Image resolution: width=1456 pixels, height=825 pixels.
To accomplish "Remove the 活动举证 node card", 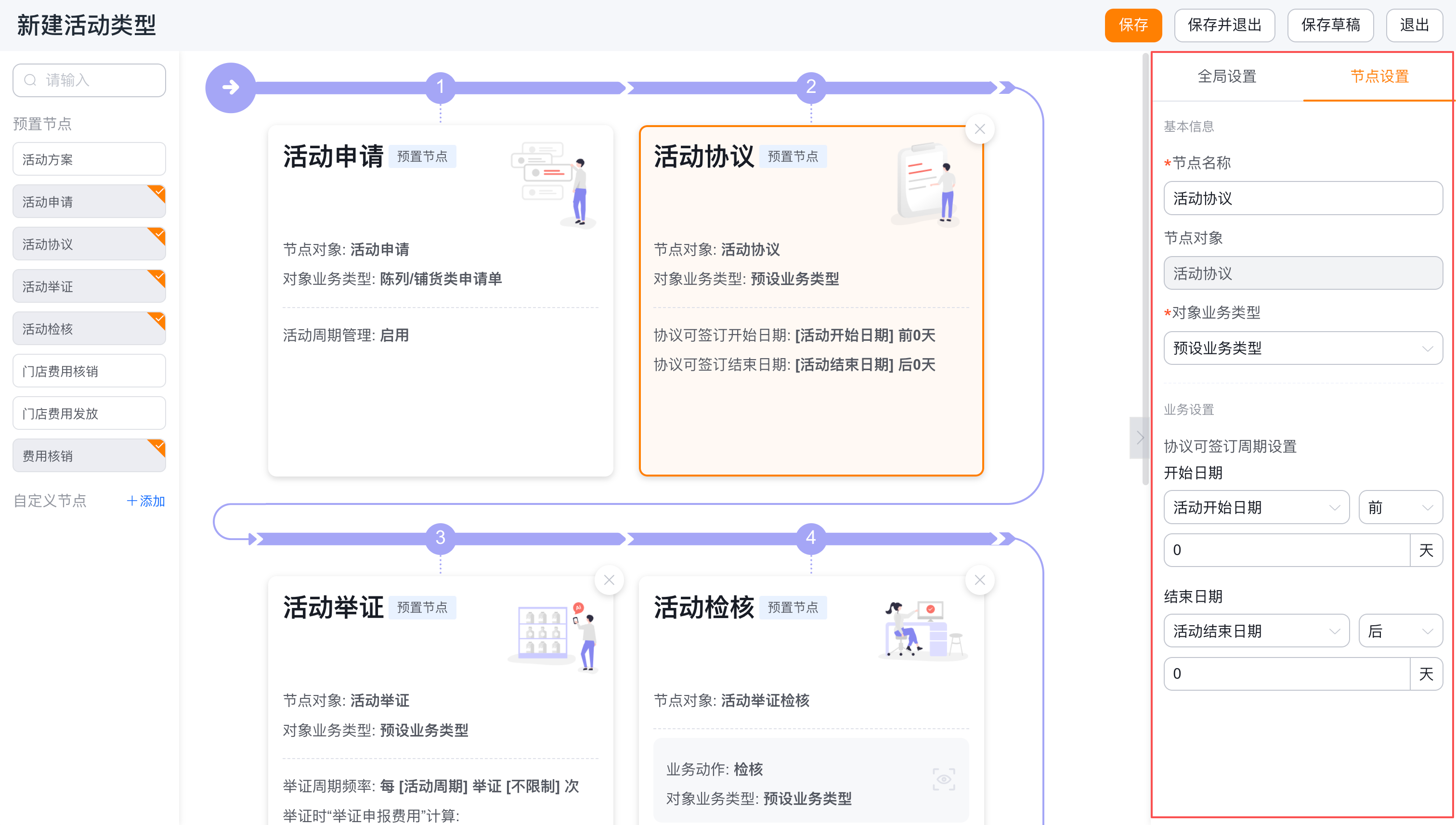I will tap(609, 580).
